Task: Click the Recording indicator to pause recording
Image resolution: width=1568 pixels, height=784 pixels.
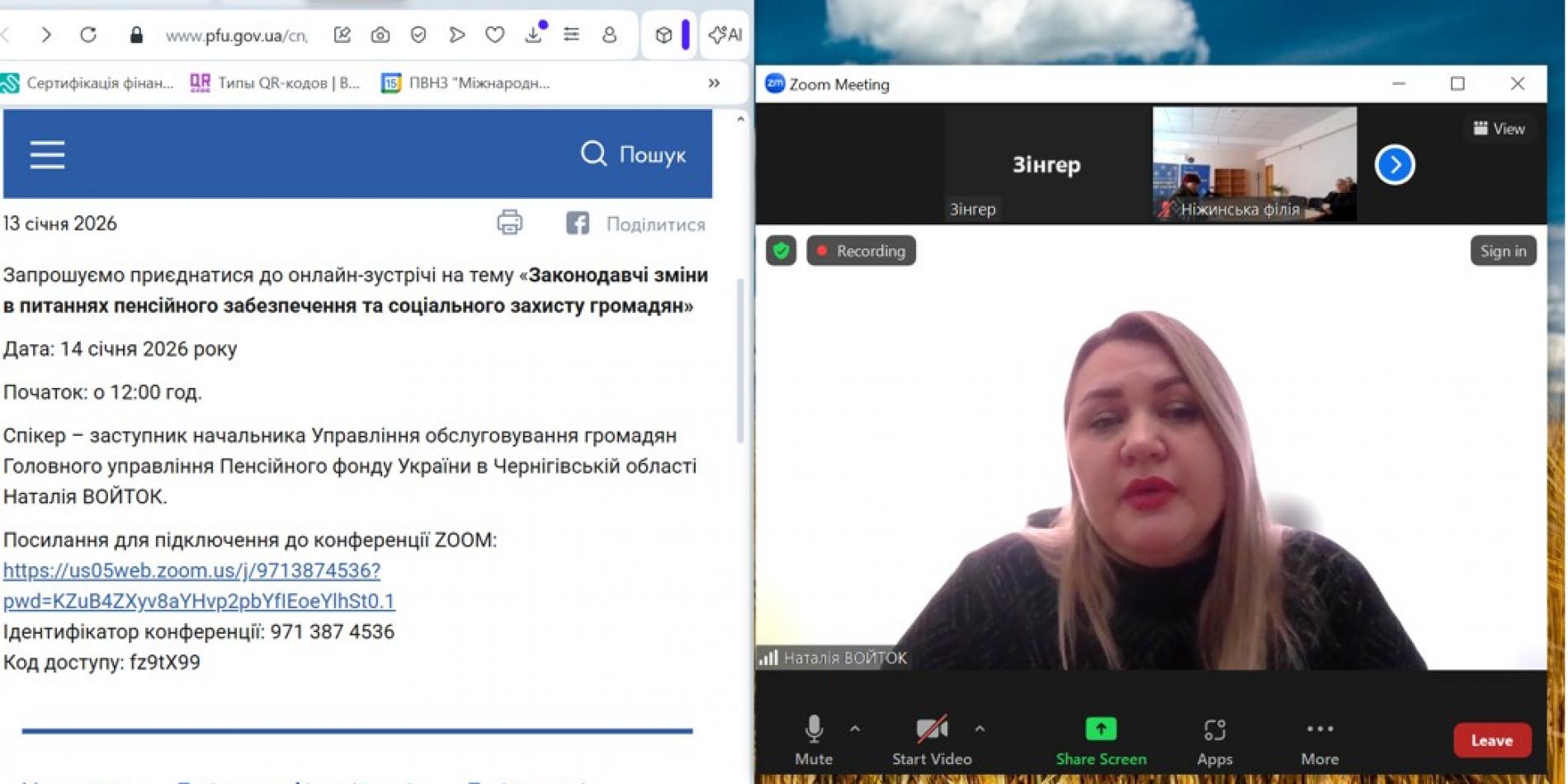Action: pos(861,251)
